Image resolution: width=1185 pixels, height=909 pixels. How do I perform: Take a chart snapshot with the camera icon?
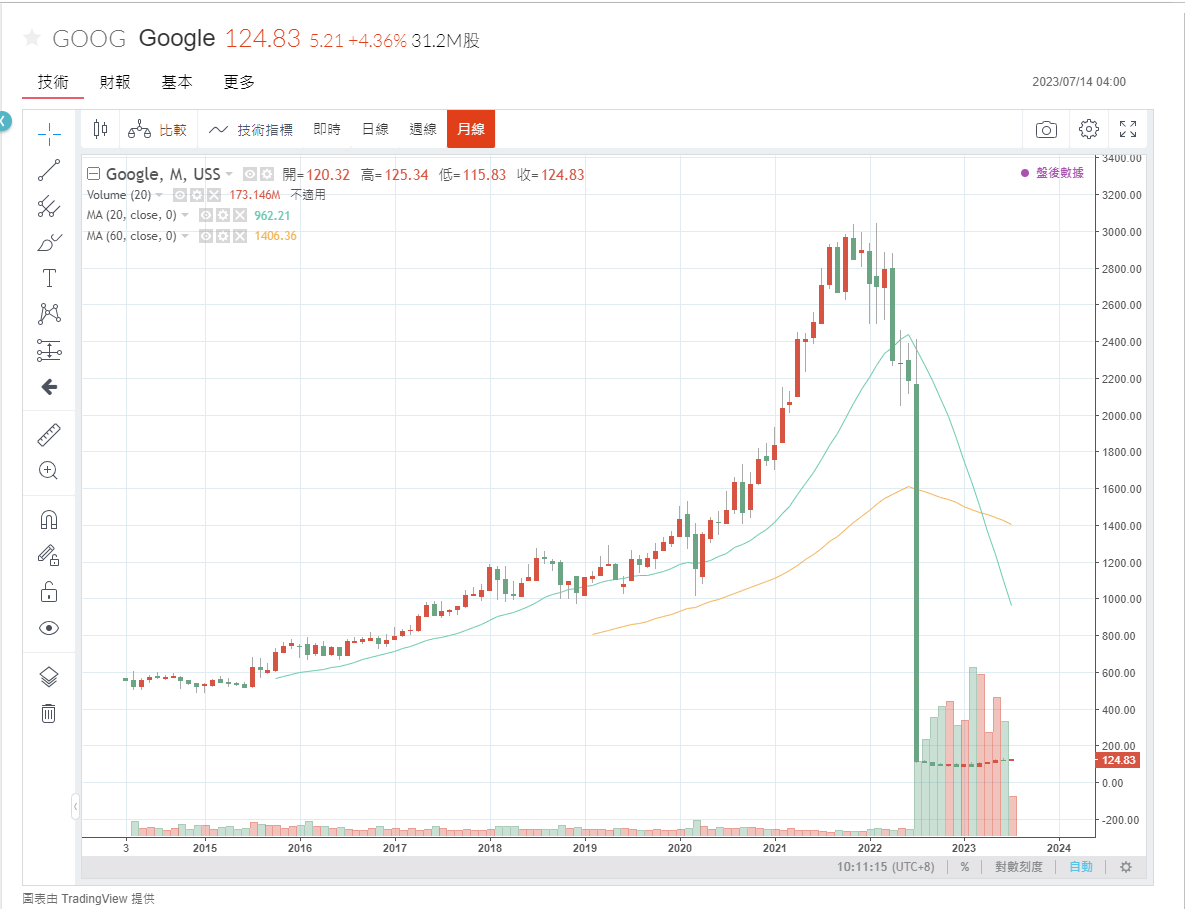coord(1045,129)
